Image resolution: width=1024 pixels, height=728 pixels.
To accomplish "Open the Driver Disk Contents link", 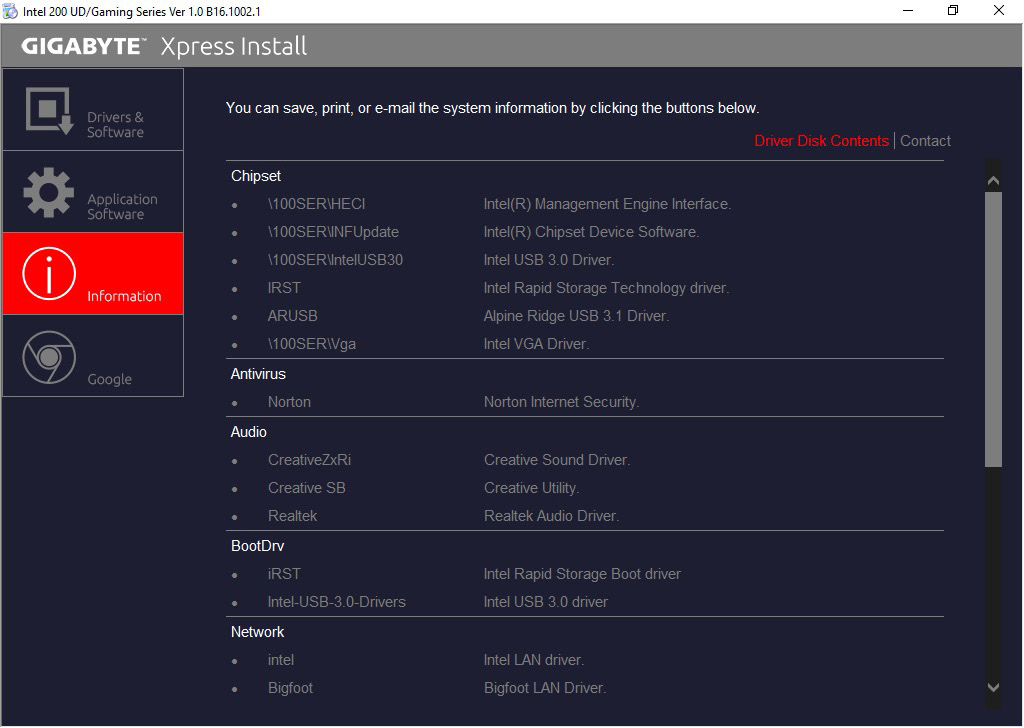I will (820, 141).
